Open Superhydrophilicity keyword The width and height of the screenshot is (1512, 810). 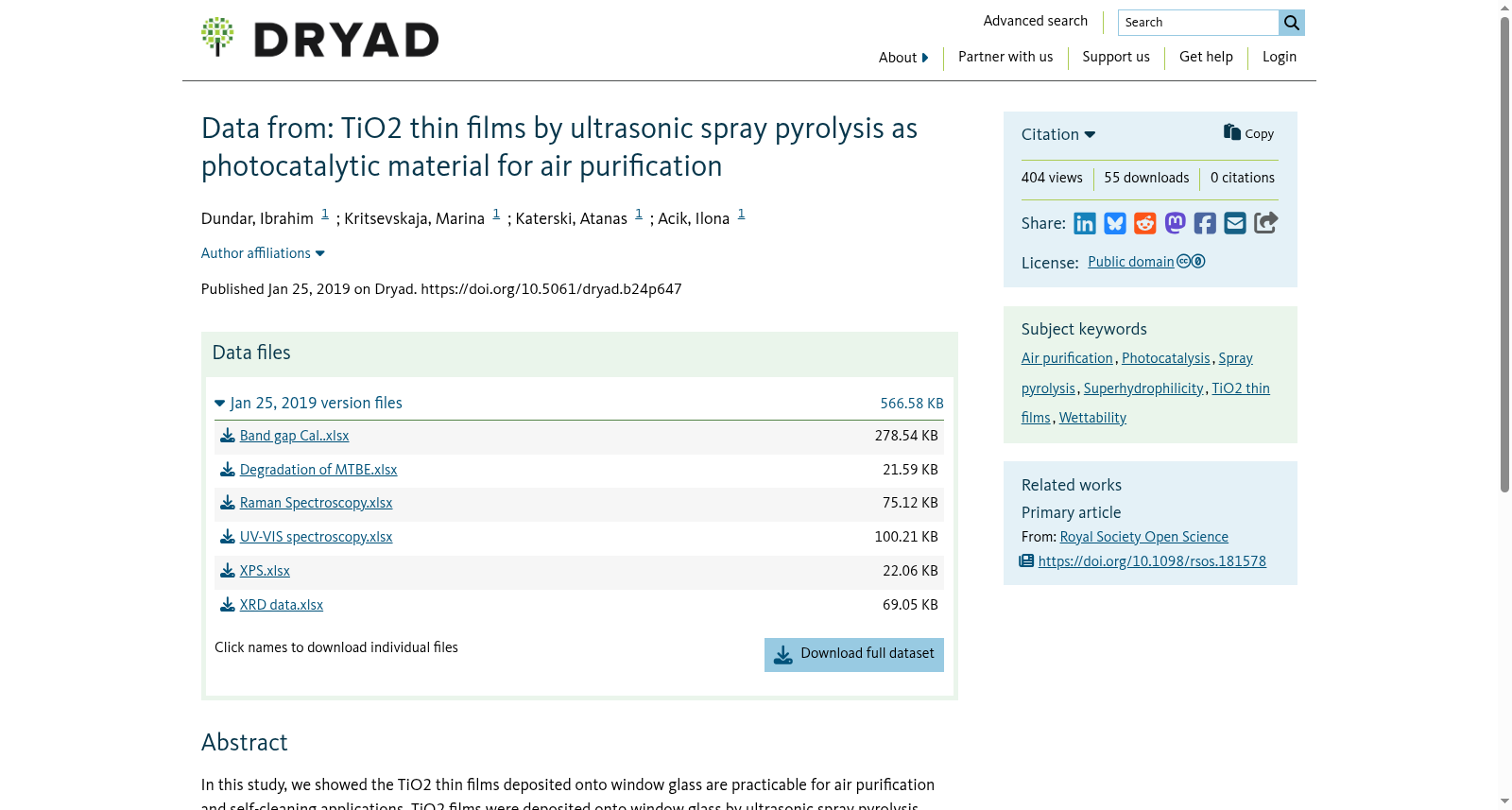(1143, 388)
